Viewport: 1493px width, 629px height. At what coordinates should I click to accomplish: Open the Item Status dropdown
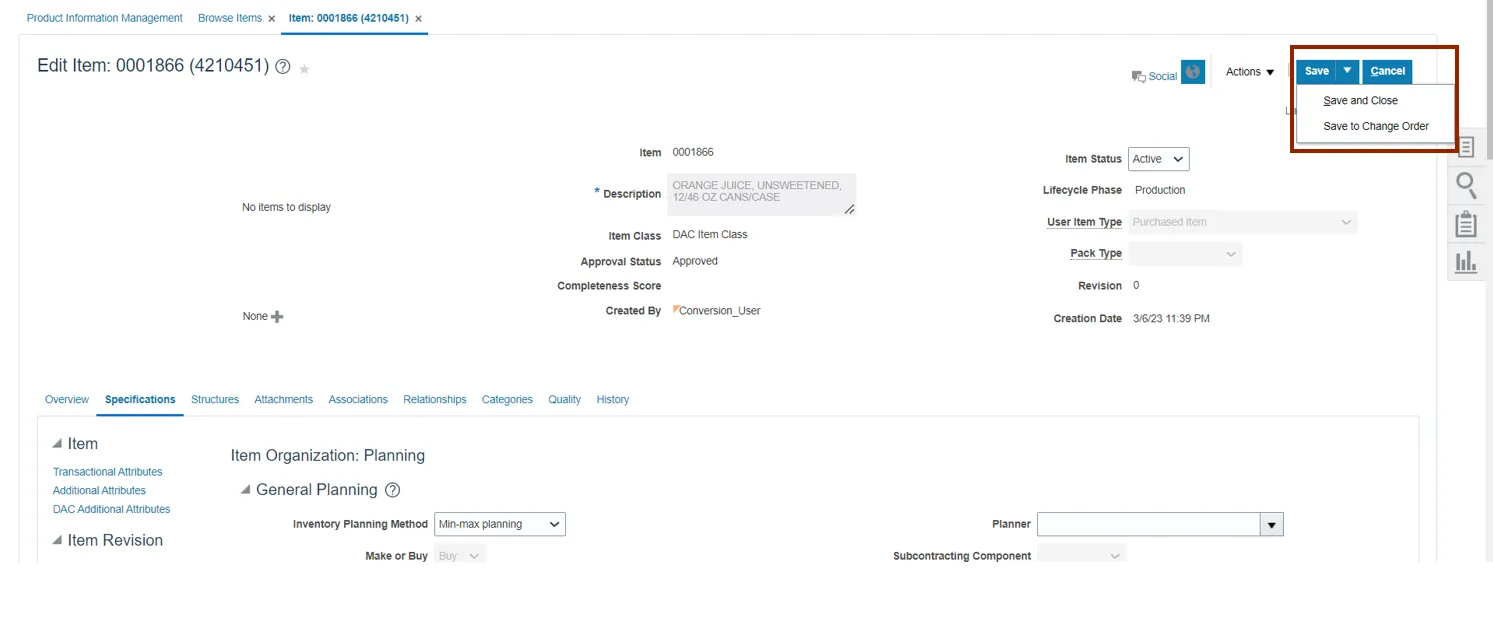[1159, 159]
